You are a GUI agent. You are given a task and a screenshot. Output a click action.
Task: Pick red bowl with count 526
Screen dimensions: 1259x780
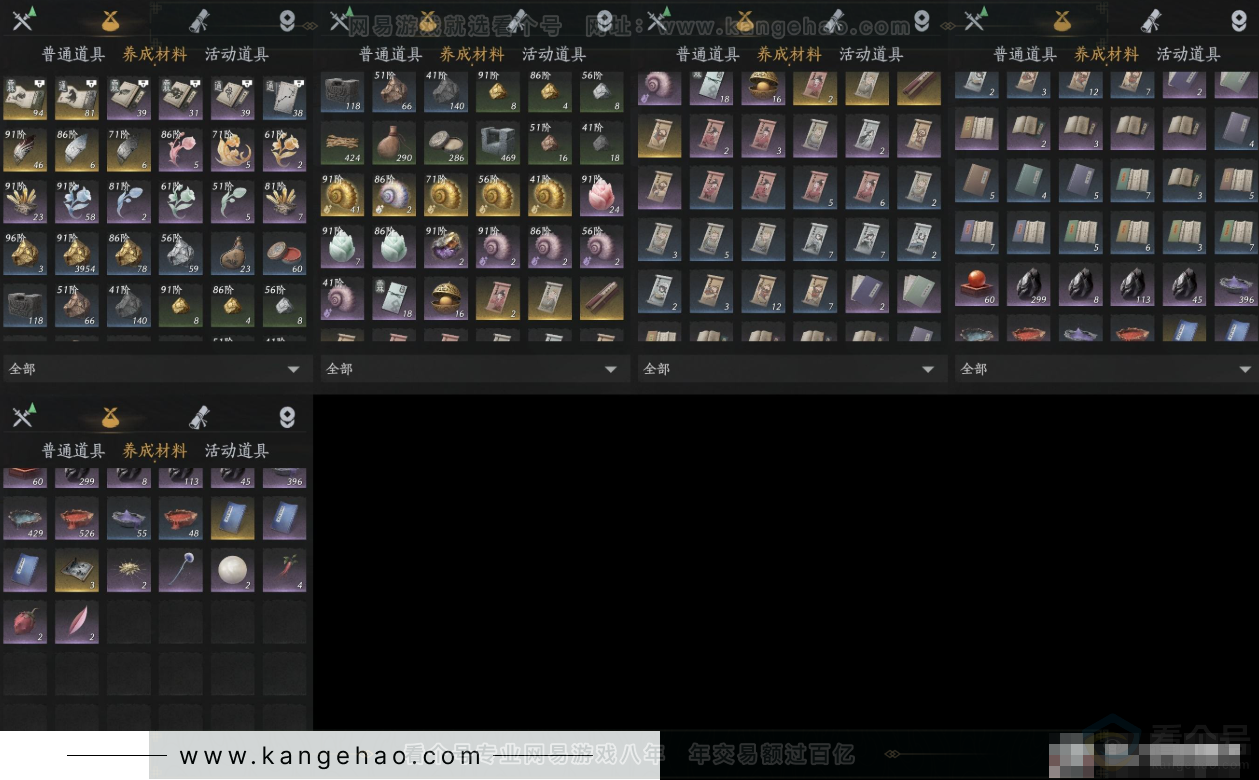pos(77,519)
